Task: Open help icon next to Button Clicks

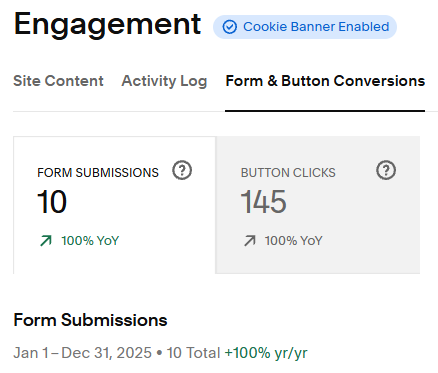Action: [x=386, y=170]
